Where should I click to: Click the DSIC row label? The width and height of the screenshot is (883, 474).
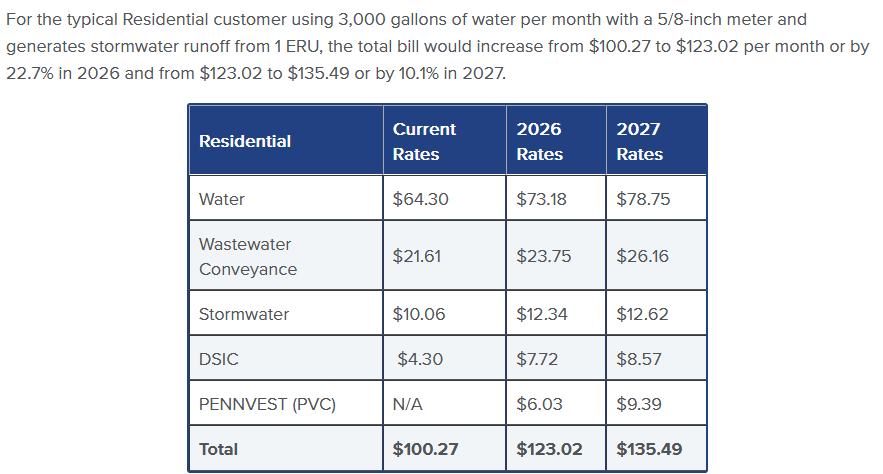219,359
